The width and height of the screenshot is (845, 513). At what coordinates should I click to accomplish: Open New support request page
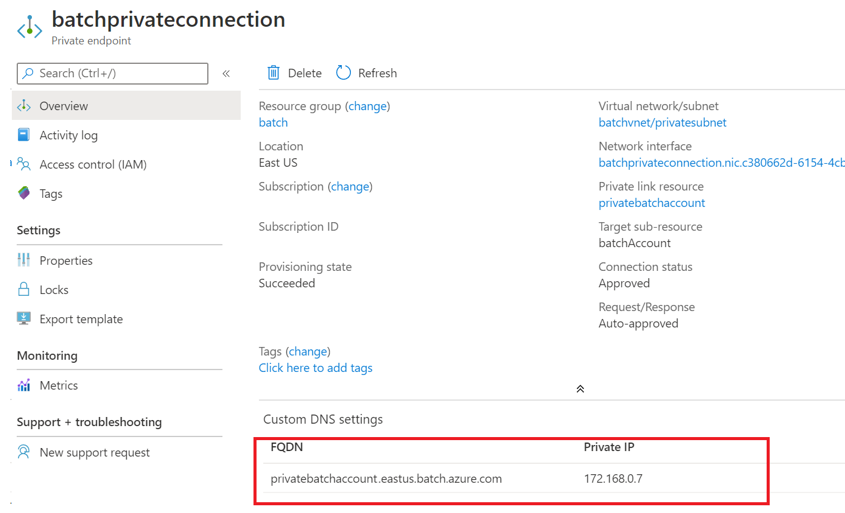(x=94, y=453)
